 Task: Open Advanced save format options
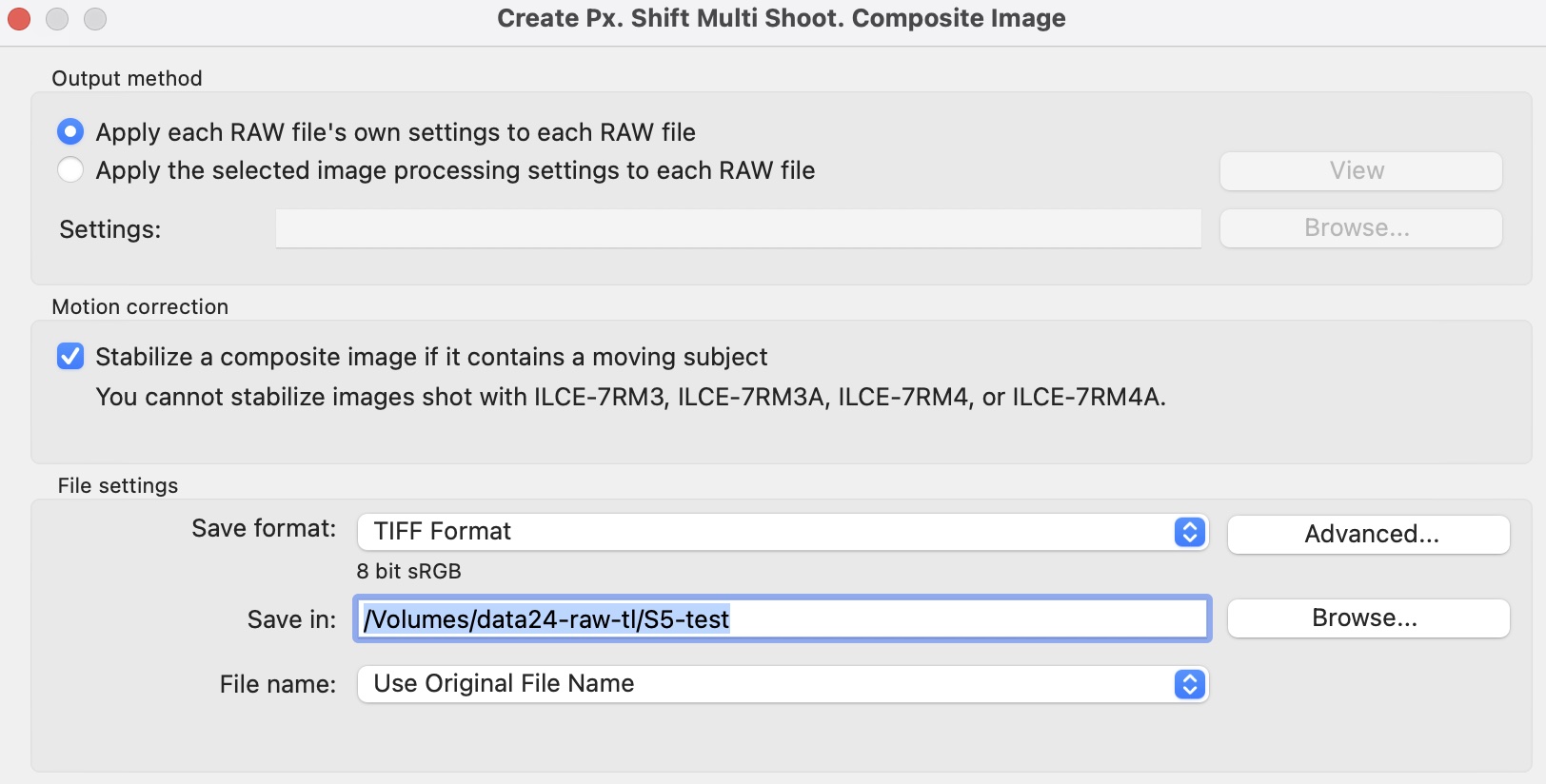click(x=1369, y=534)
